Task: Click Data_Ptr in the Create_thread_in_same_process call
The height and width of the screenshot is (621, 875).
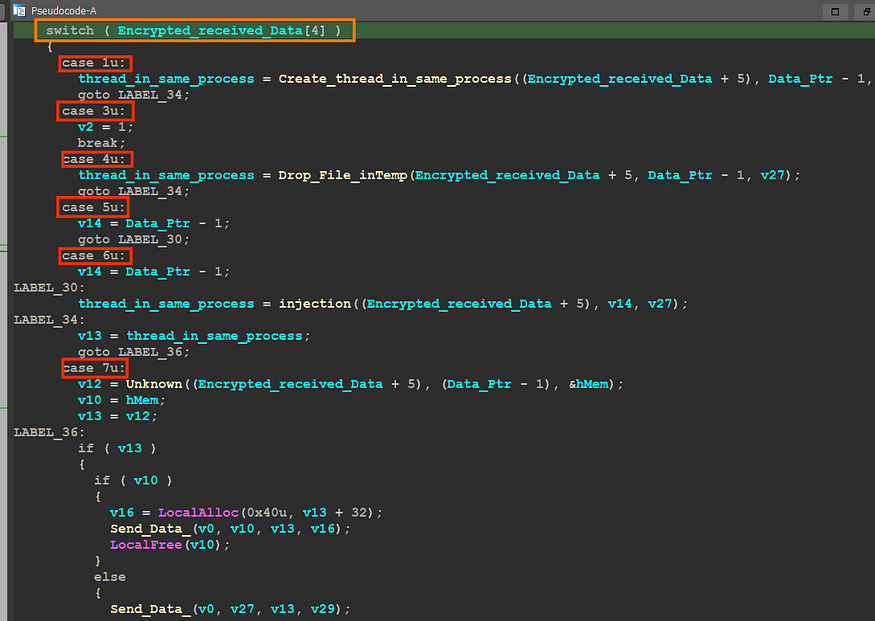Action: point(800,79)
